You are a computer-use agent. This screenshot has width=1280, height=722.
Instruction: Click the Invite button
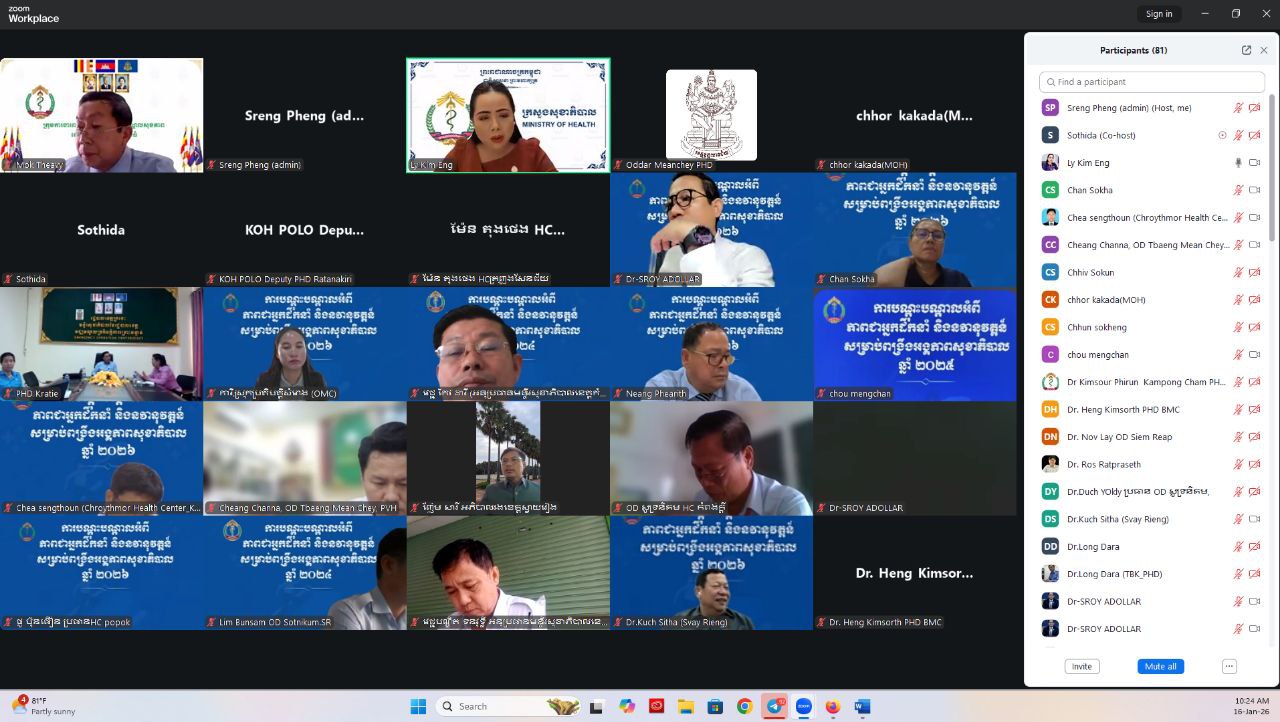pyautogui.click(x=1081, y=666)
